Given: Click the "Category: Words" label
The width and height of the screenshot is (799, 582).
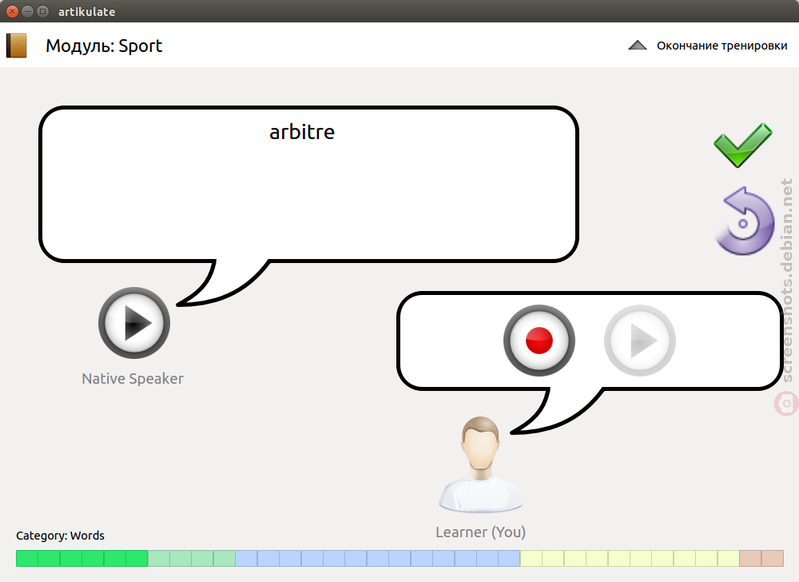Looking at the screenshot, I should coord(60,536).
